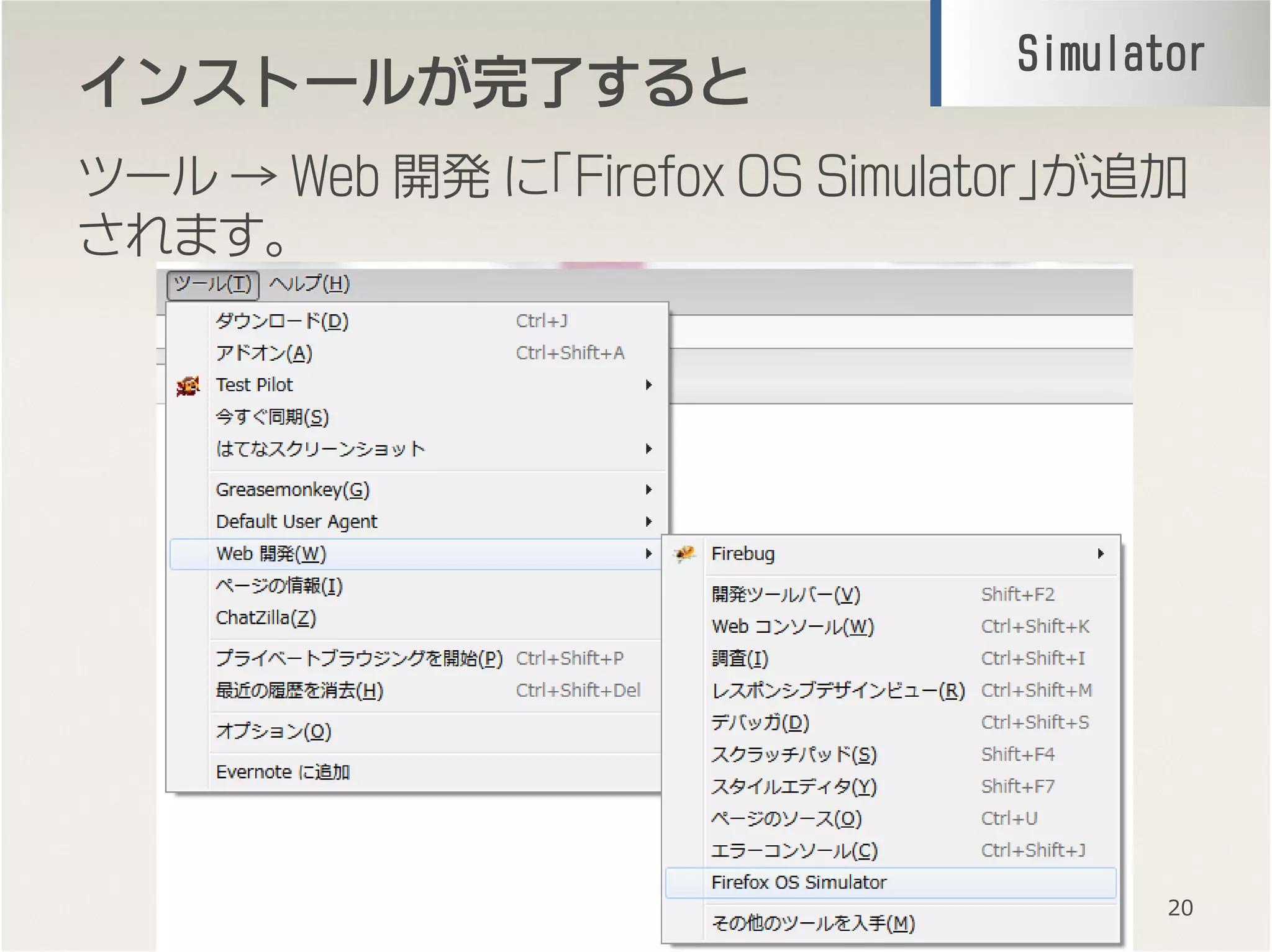
Task: Open the ツール(T) menu
Action: [213, 284]
